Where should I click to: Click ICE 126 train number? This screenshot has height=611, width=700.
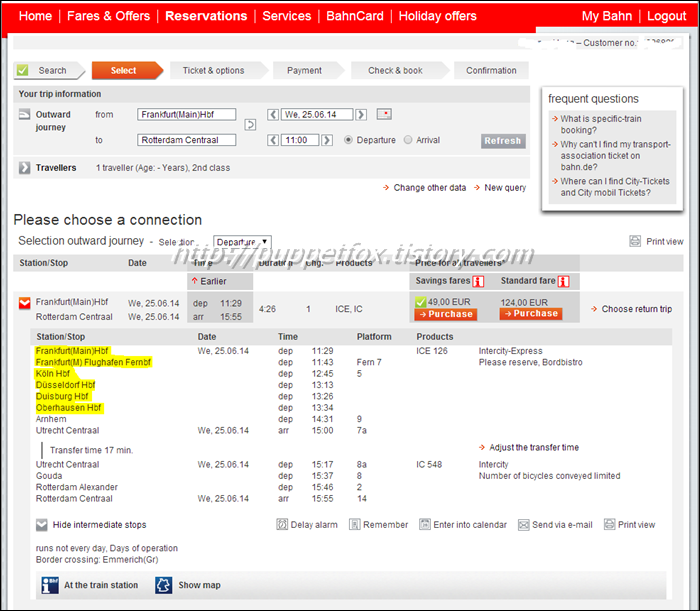click(x=432, y=351)
